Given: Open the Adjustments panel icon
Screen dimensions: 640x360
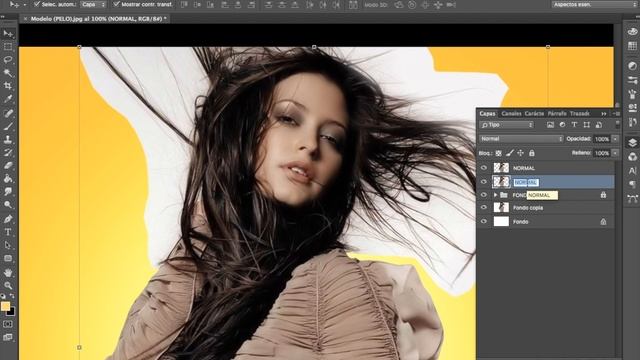Looking at the screenshot, I should [632, 66].
